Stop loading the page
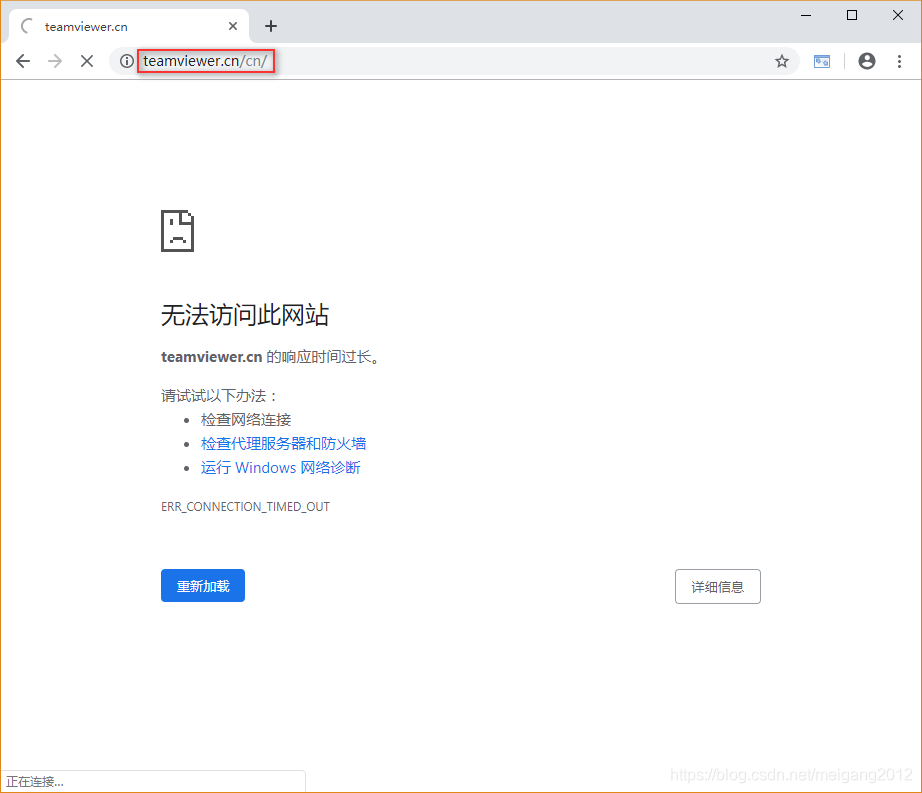This screenshot has height=793, width=922. coord(87,61)
